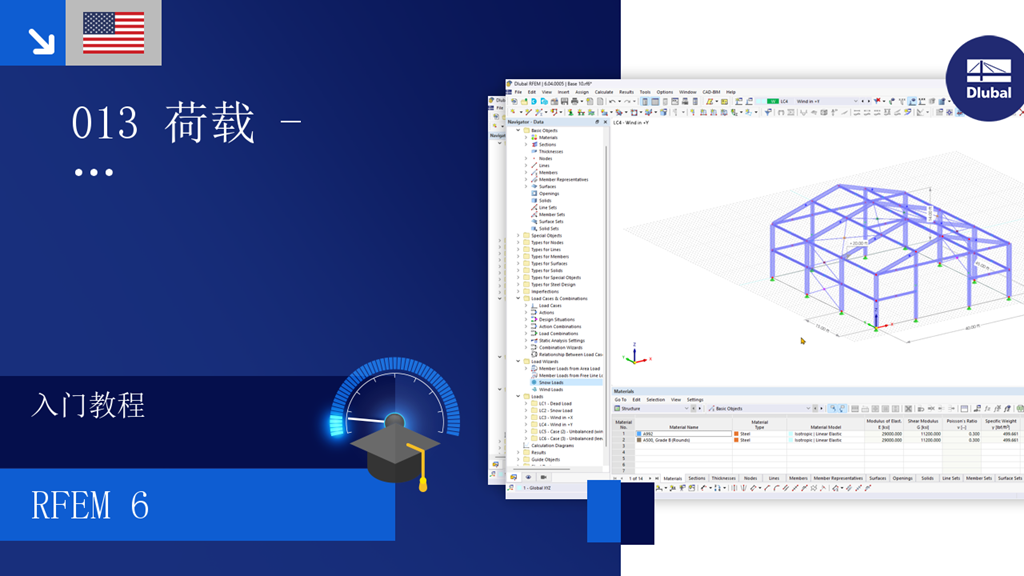This screenshot has width=1024, height=576.
Task: Toggle second highlighted selection-sync icon in Materials toolbar
Action: pyautogui.click(x=842, y=409)
